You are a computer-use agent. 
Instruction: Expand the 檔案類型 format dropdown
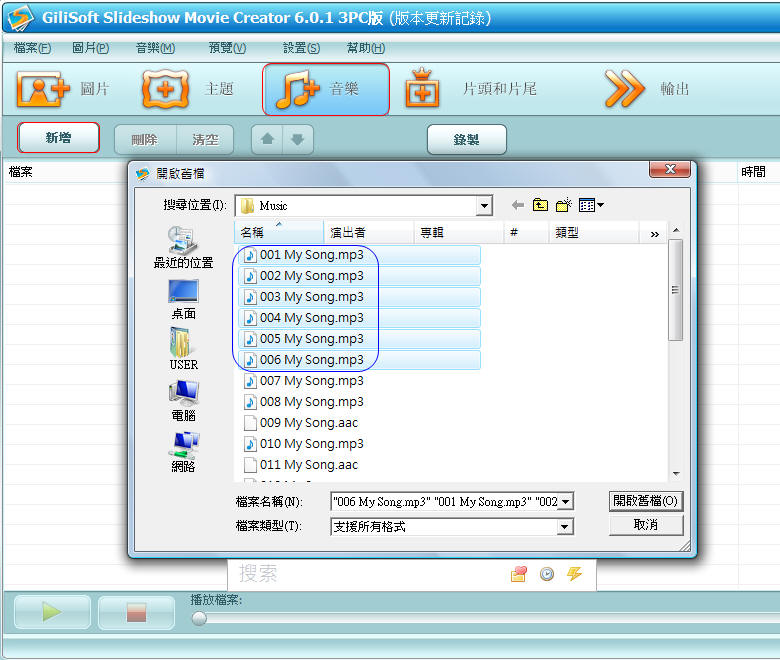[565, 527]
